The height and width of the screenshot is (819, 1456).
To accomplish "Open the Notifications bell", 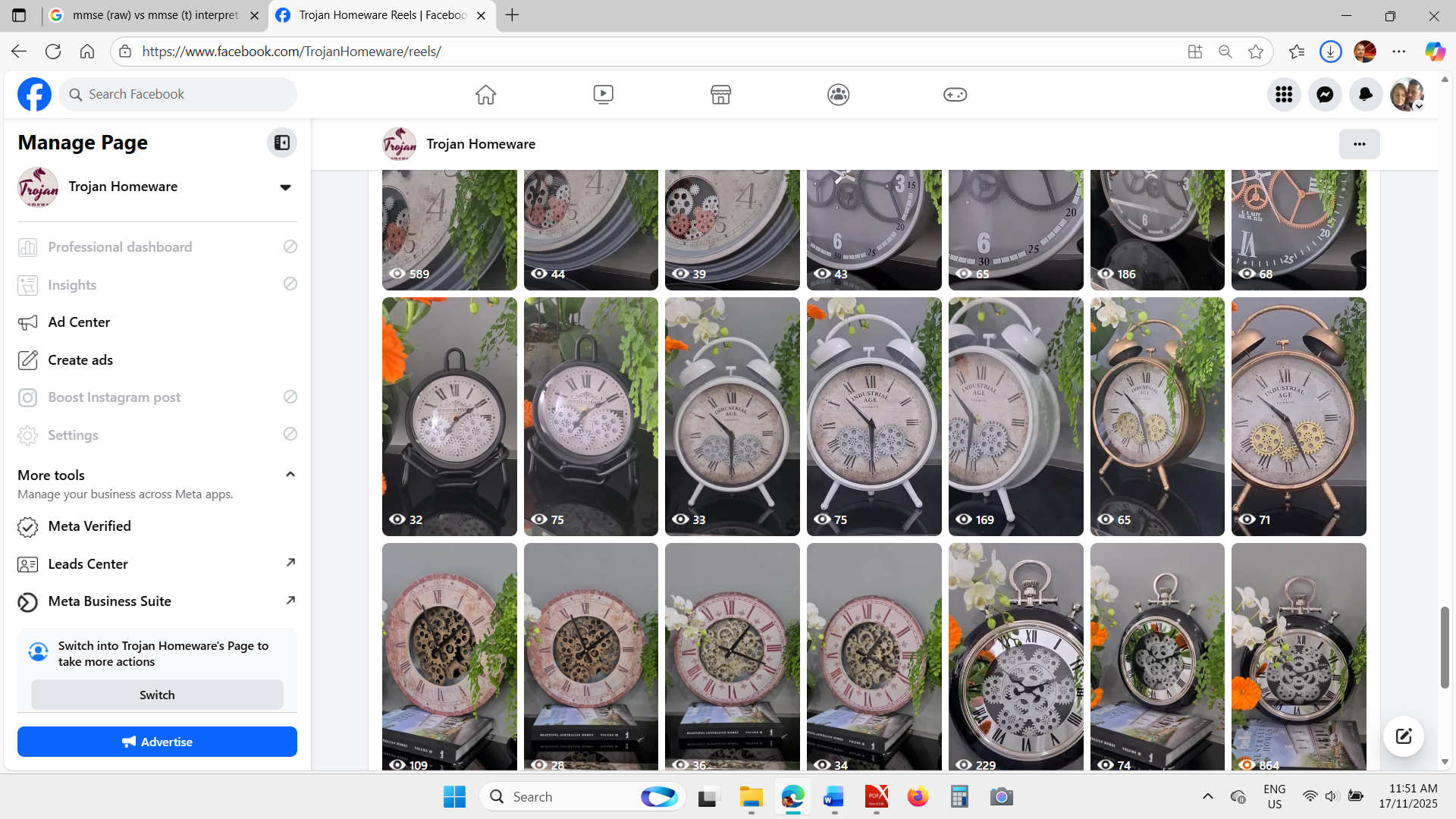I will [x=1366, y=95].
